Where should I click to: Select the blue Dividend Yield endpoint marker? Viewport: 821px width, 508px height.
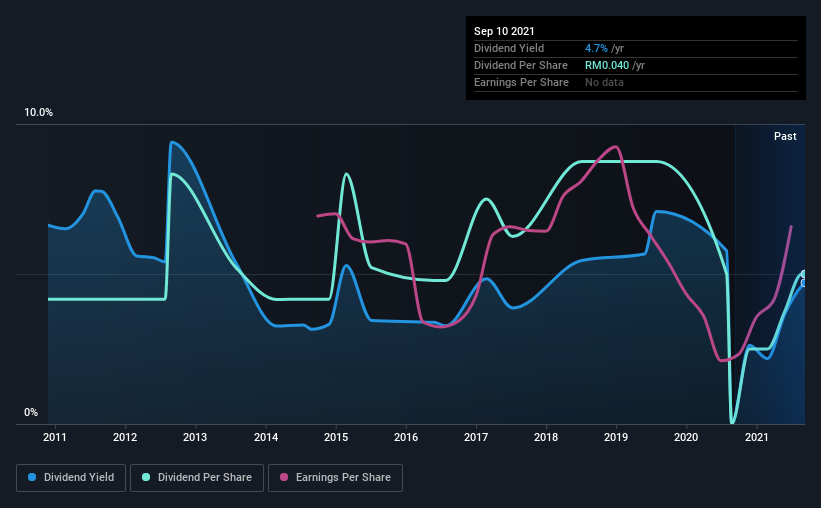(x=804, y=283)
